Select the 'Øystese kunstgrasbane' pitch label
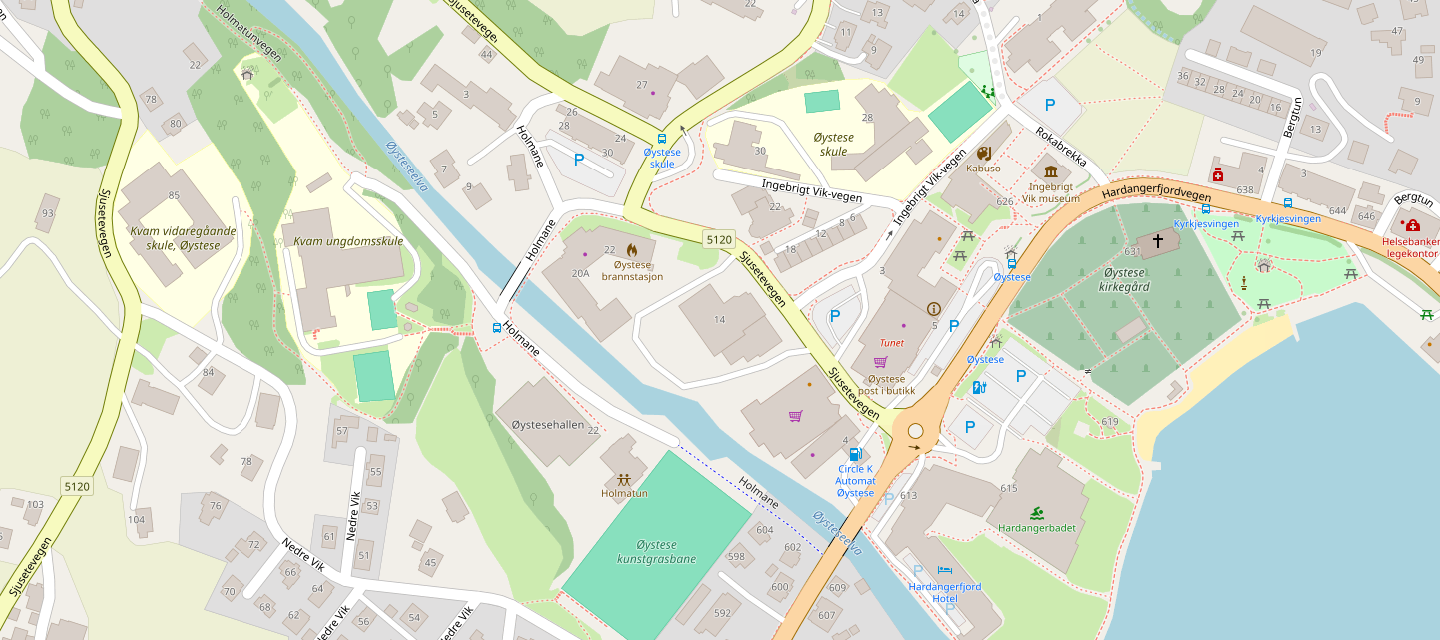This screenshot has width=1440, height=640. [657, 552]
